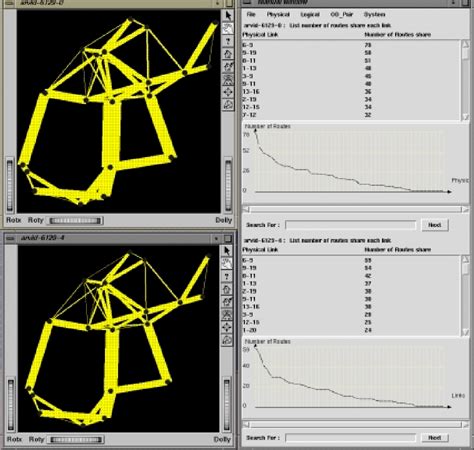Toggle camera type icon in arvid-6129-4 viewer

pos(227,340)
